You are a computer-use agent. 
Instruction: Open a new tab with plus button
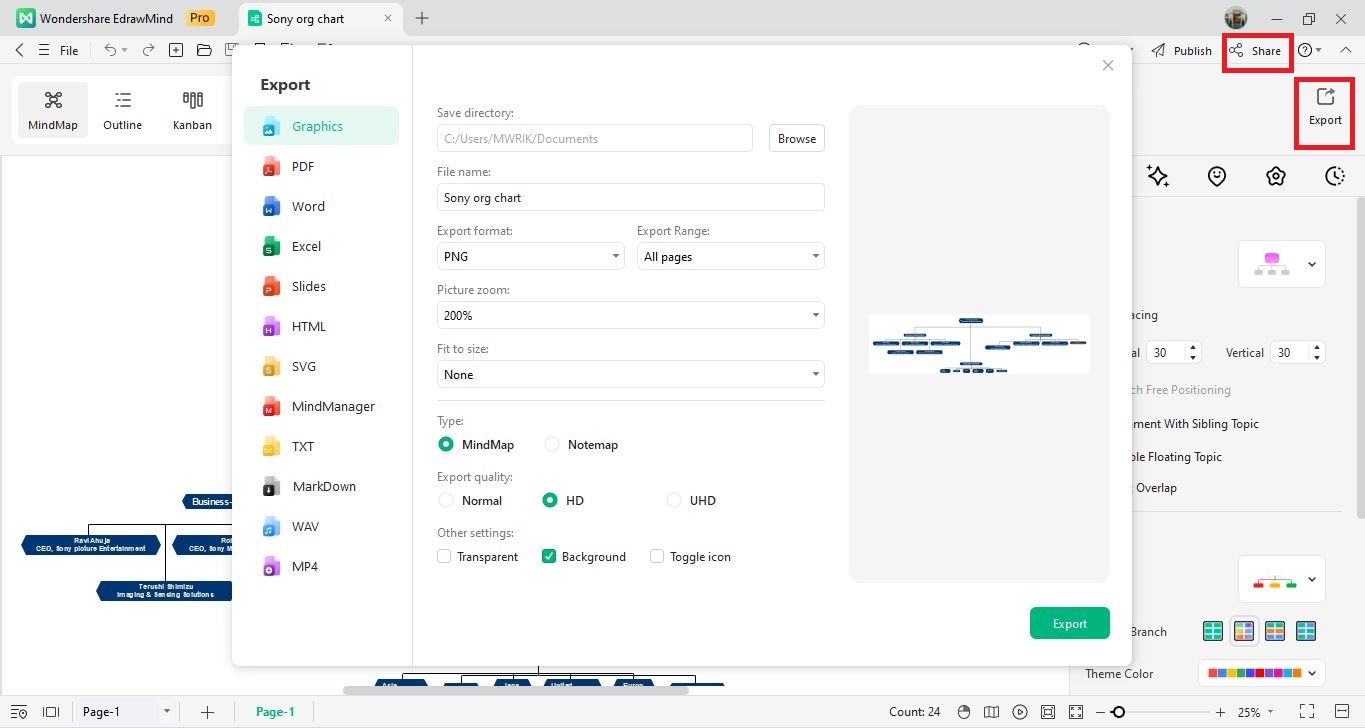(422, 18)
